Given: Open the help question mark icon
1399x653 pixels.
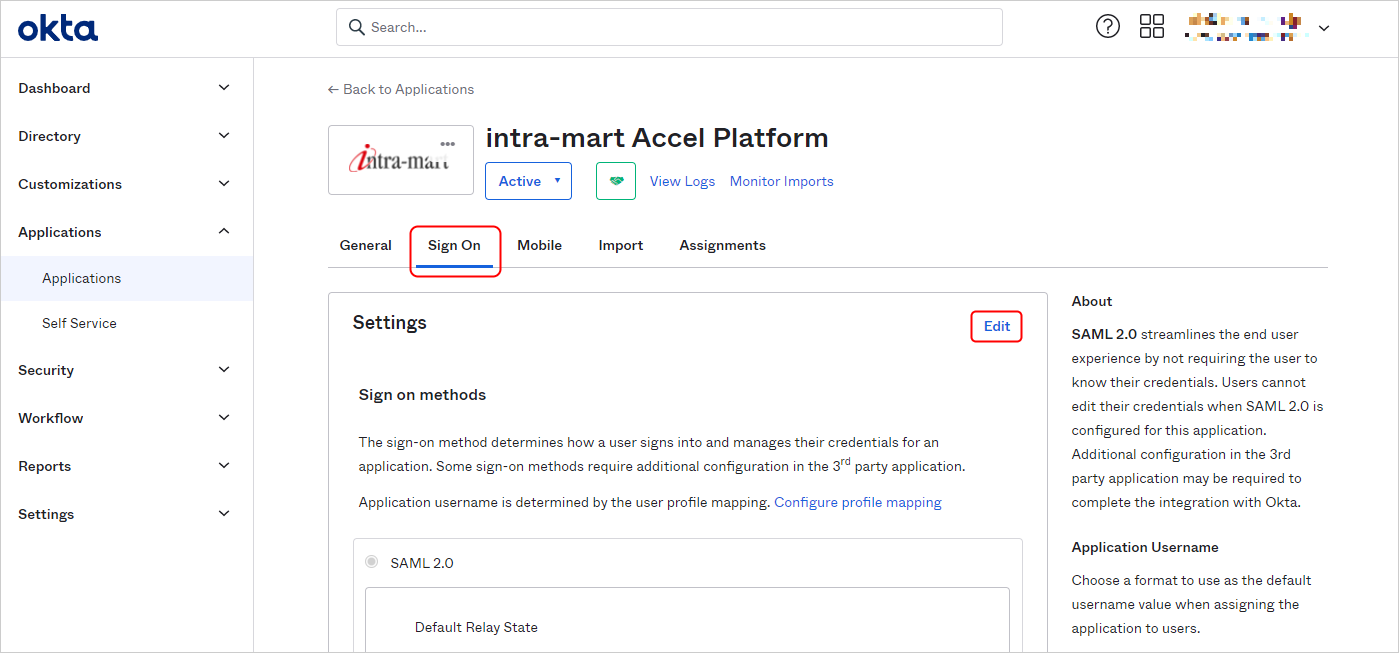Looking at the screenshot, I should [x=1108, y=27].
